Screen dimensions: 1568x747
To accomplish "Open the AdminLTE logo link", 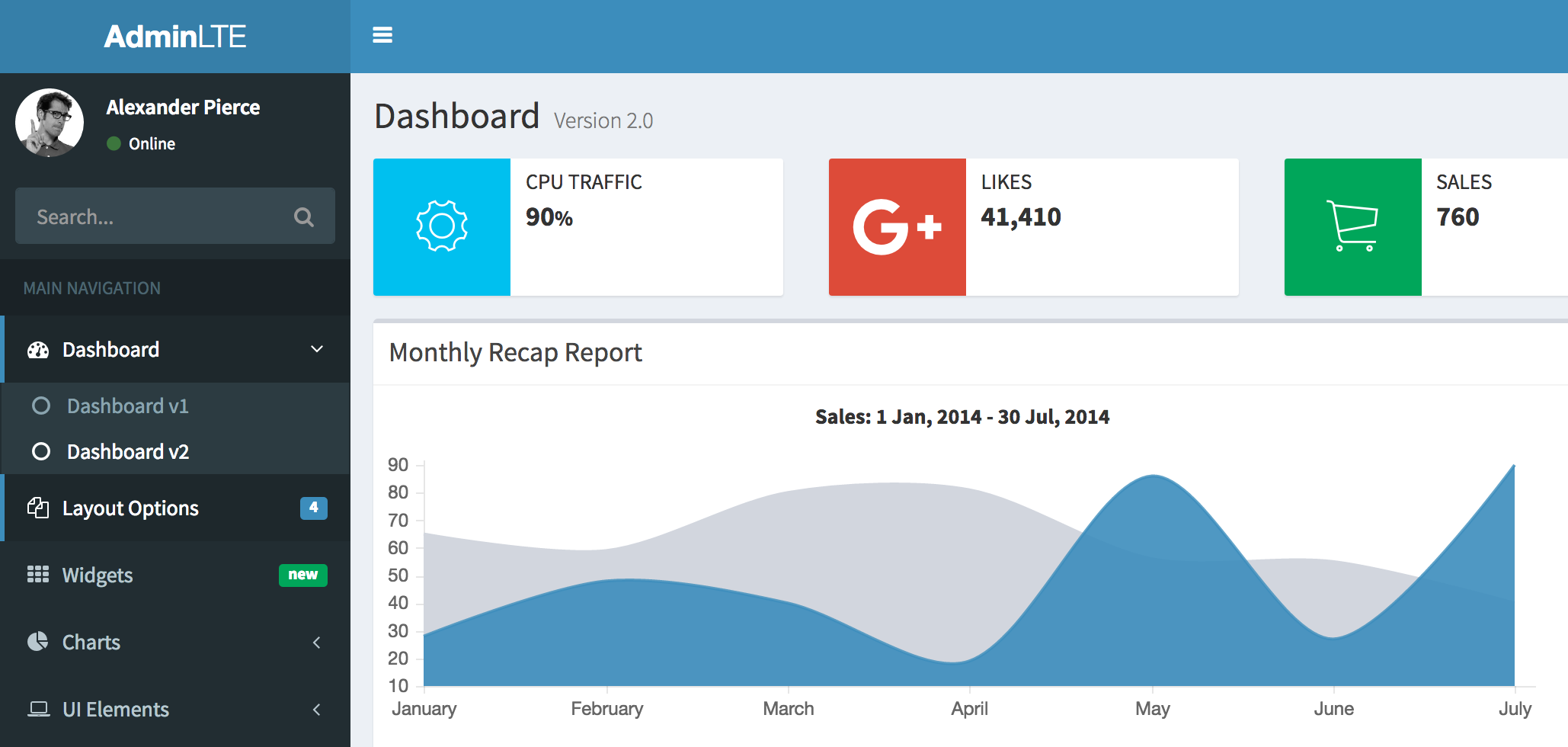I will [x=175, y=37].
